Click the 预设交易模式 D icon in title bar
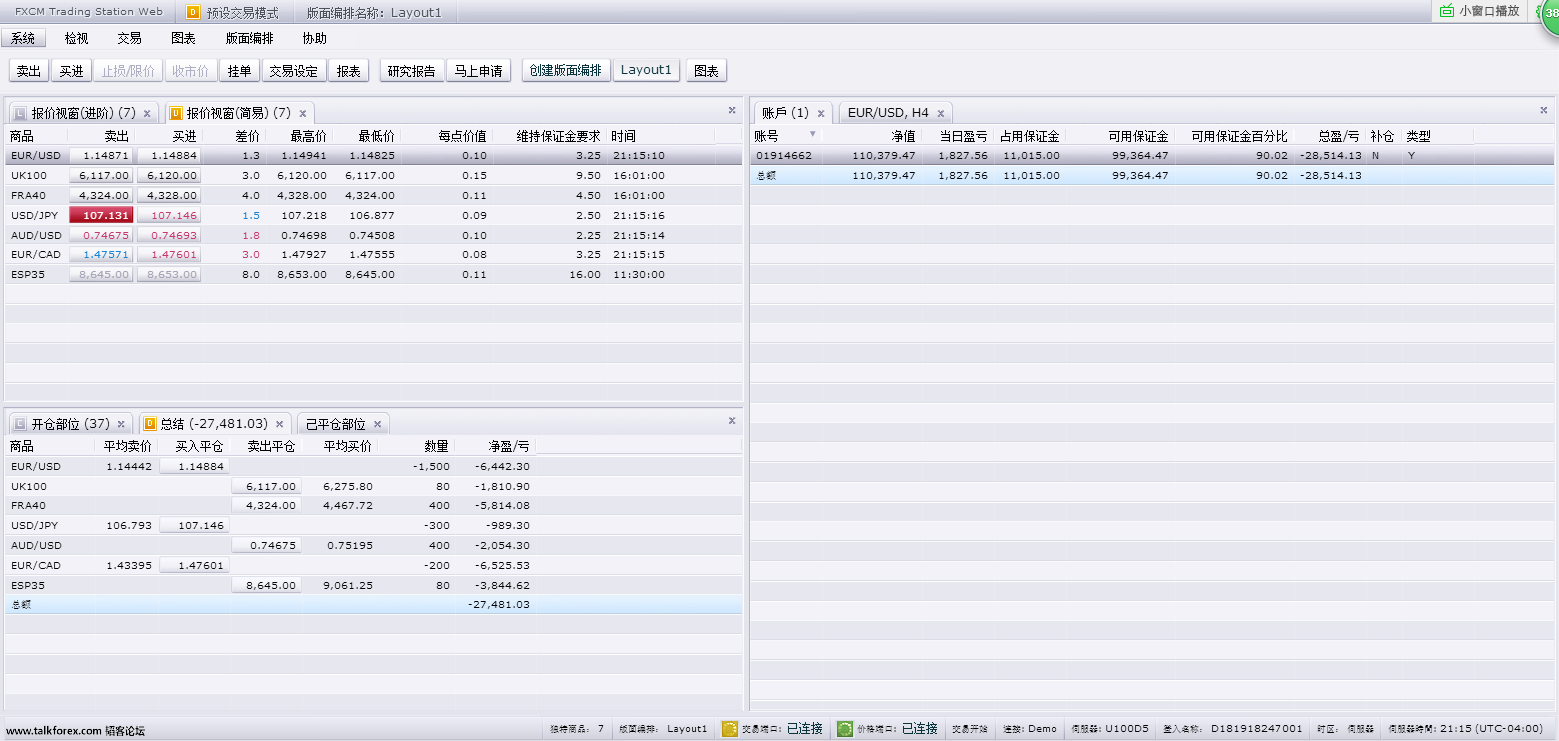 click(193, 13)
